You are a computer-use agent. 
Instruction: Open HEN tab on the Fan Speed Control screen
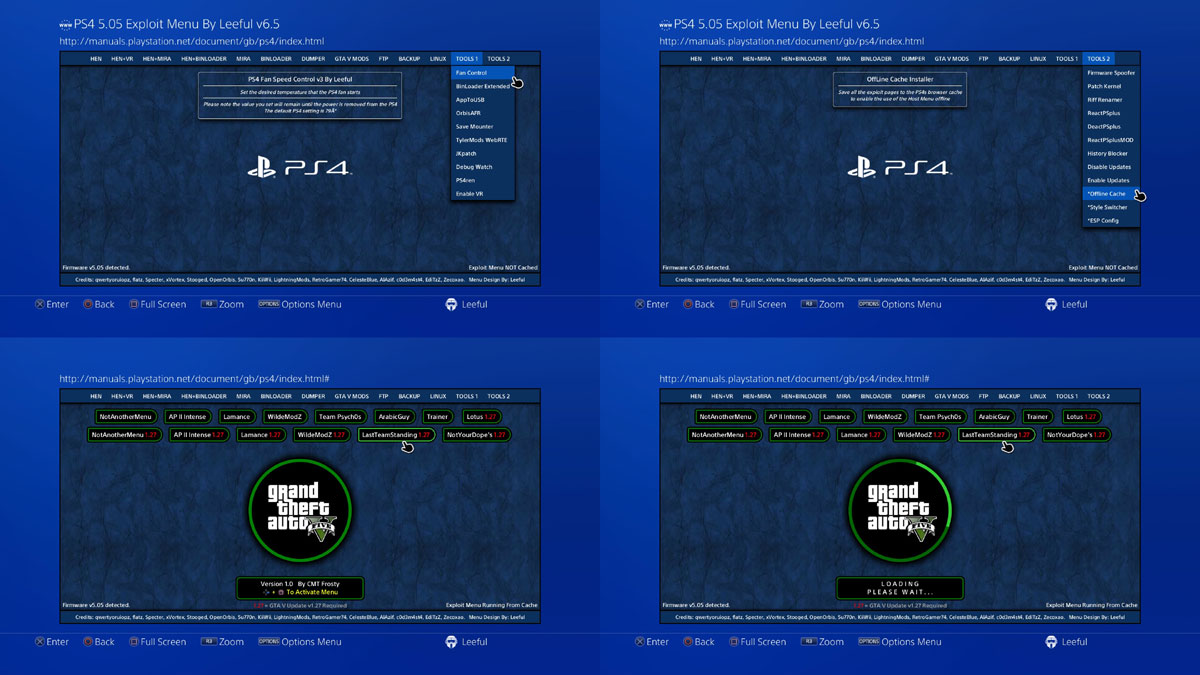[95, 59]
